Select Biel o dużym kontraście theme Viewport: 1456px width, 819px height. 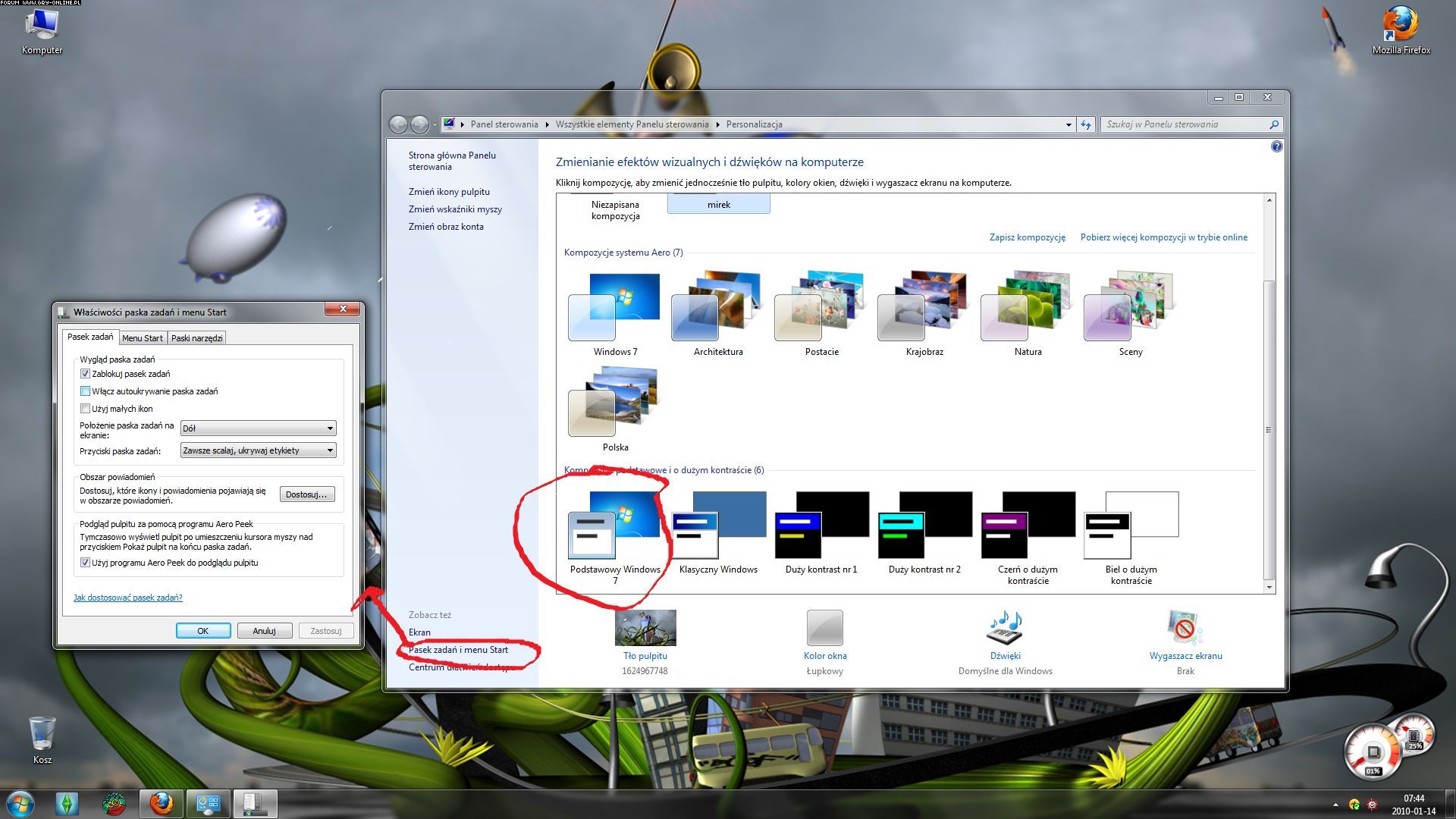1131,537
